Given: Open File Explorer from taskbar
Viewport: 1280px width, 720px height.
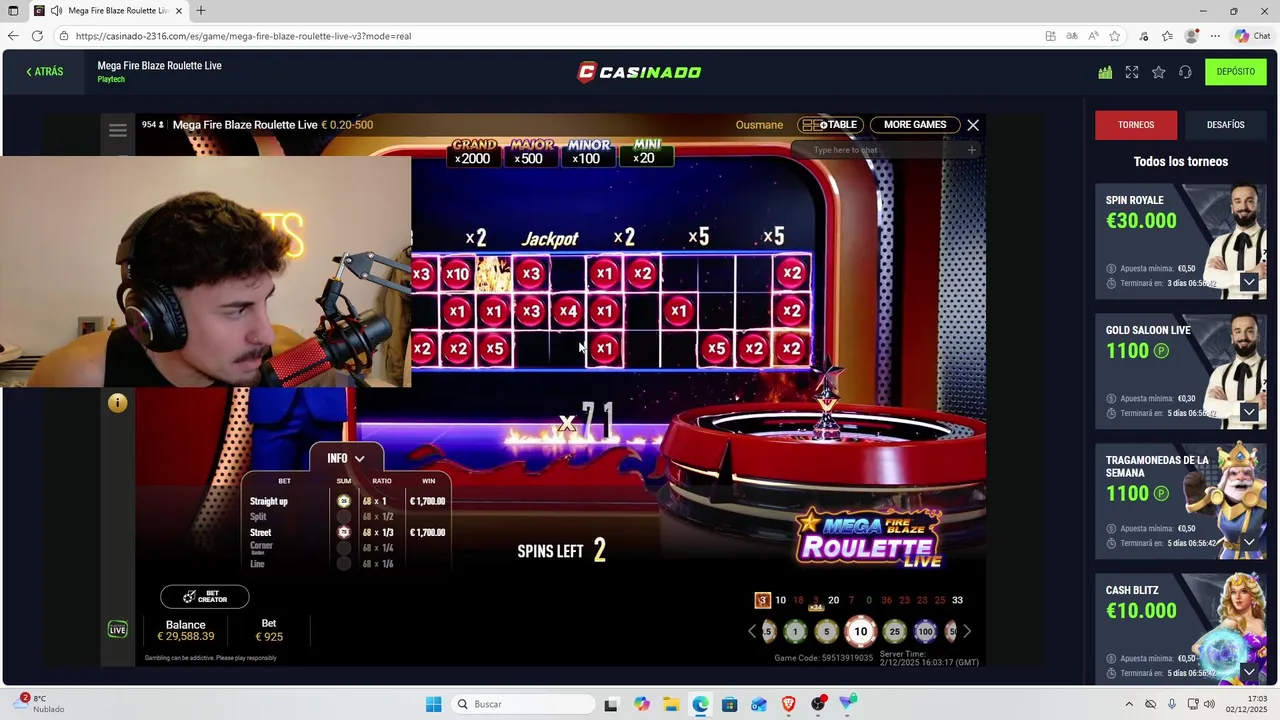Looking at the screenshot, I should [x=671, y=704].
